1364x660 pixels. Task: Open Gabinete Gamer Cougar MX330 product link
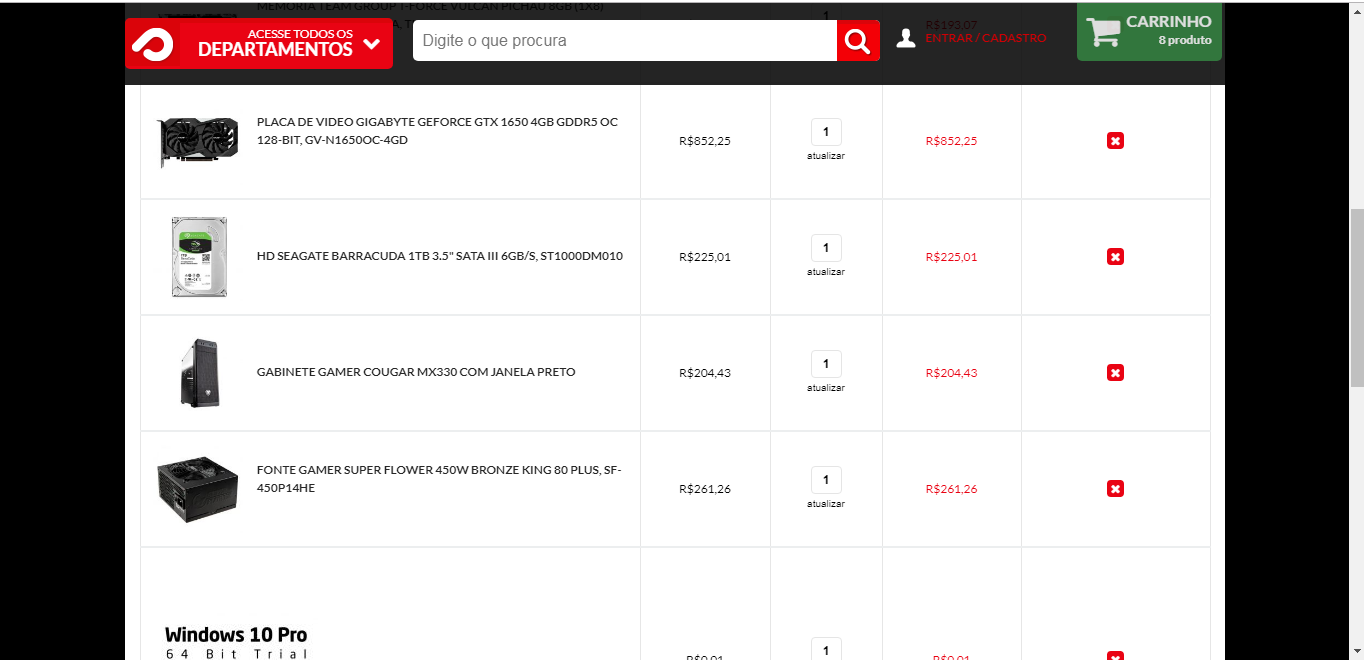[x=416, y=372]
